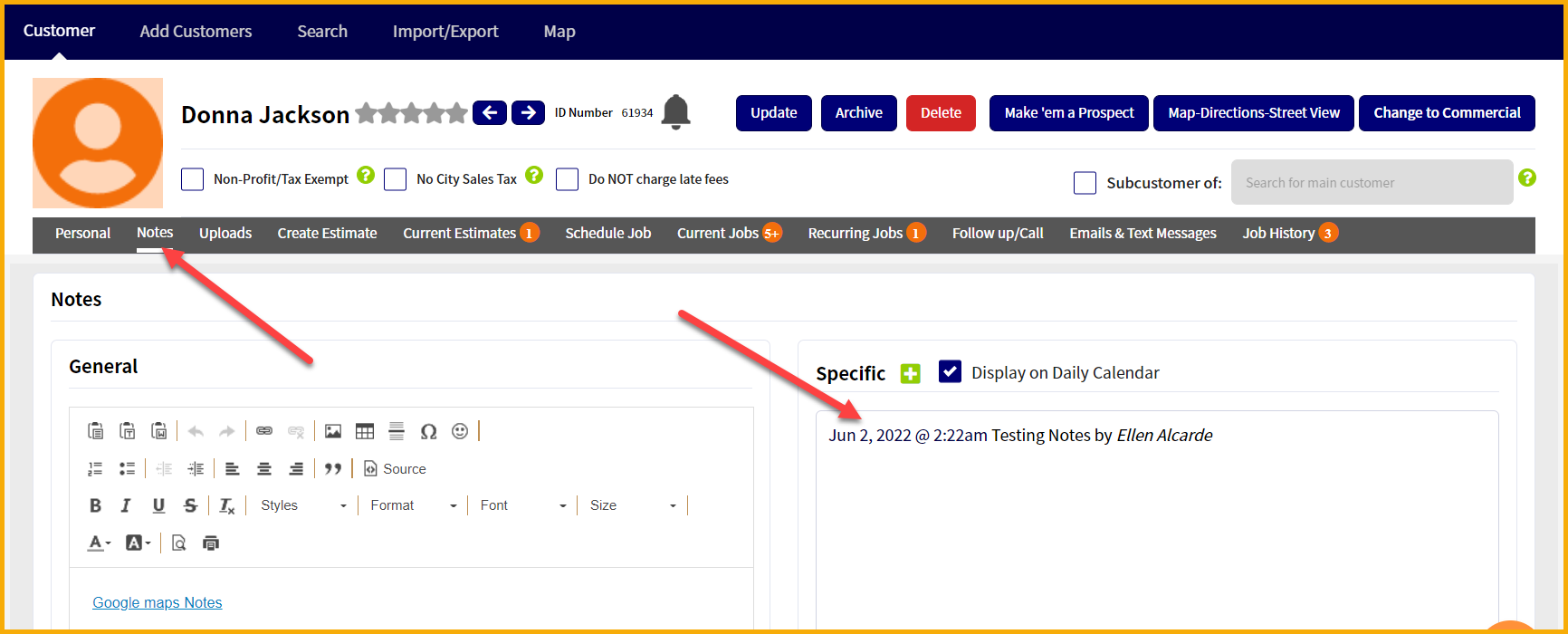The width and height of the screenshot is (1568, 634).
Task: Open the Font dropdown
Action: coord(523,505)
